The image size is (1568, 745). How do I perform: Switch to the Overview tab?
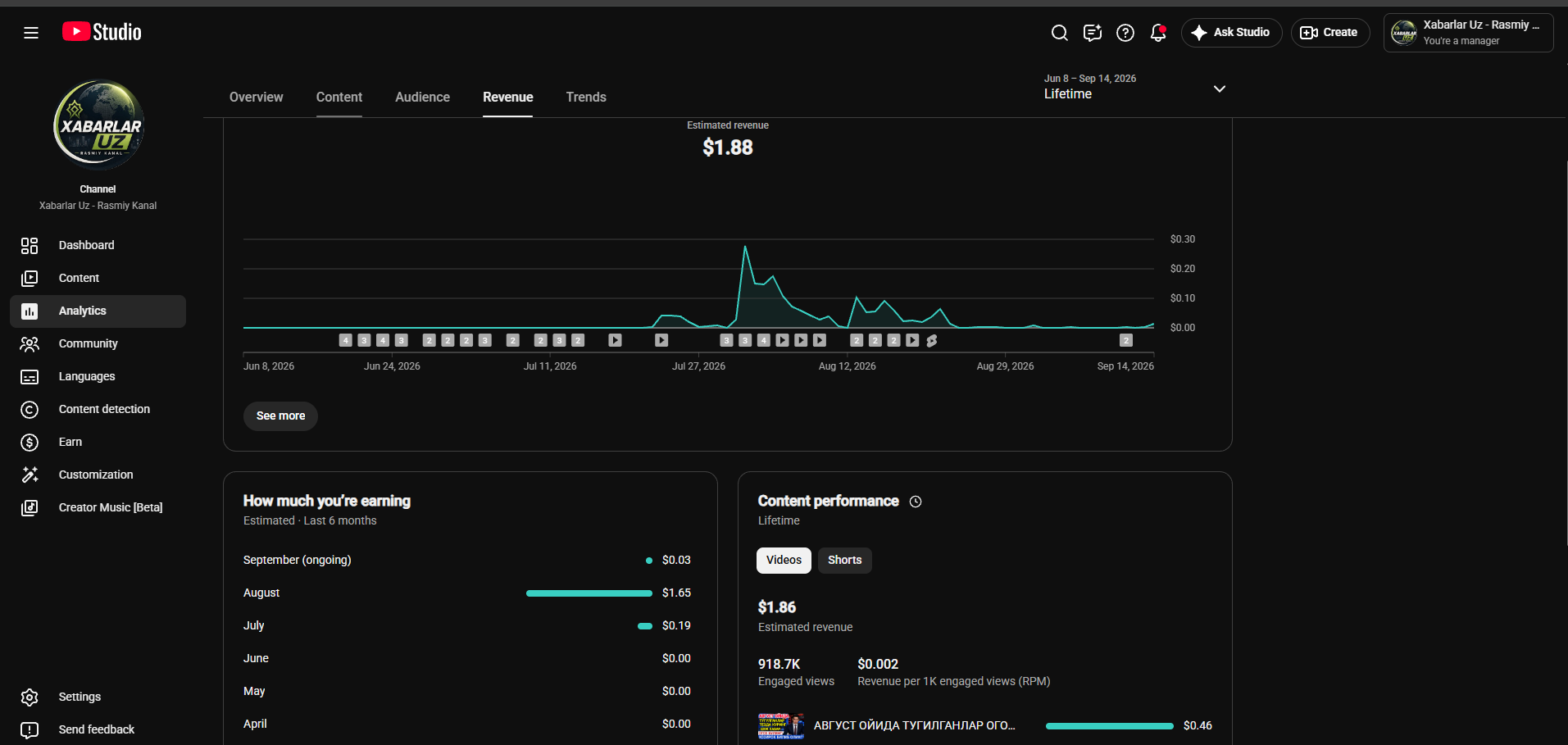coord(256,97)
